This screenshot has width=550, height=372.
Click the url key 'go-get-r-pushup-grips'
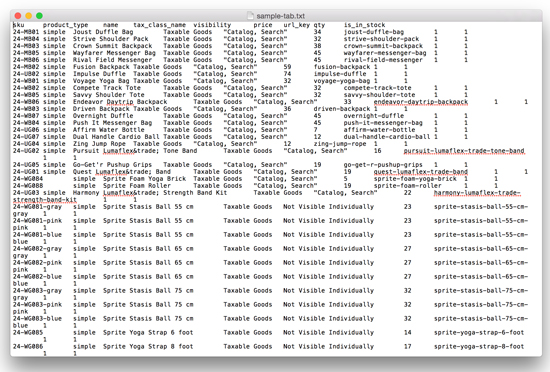(383, 165)
